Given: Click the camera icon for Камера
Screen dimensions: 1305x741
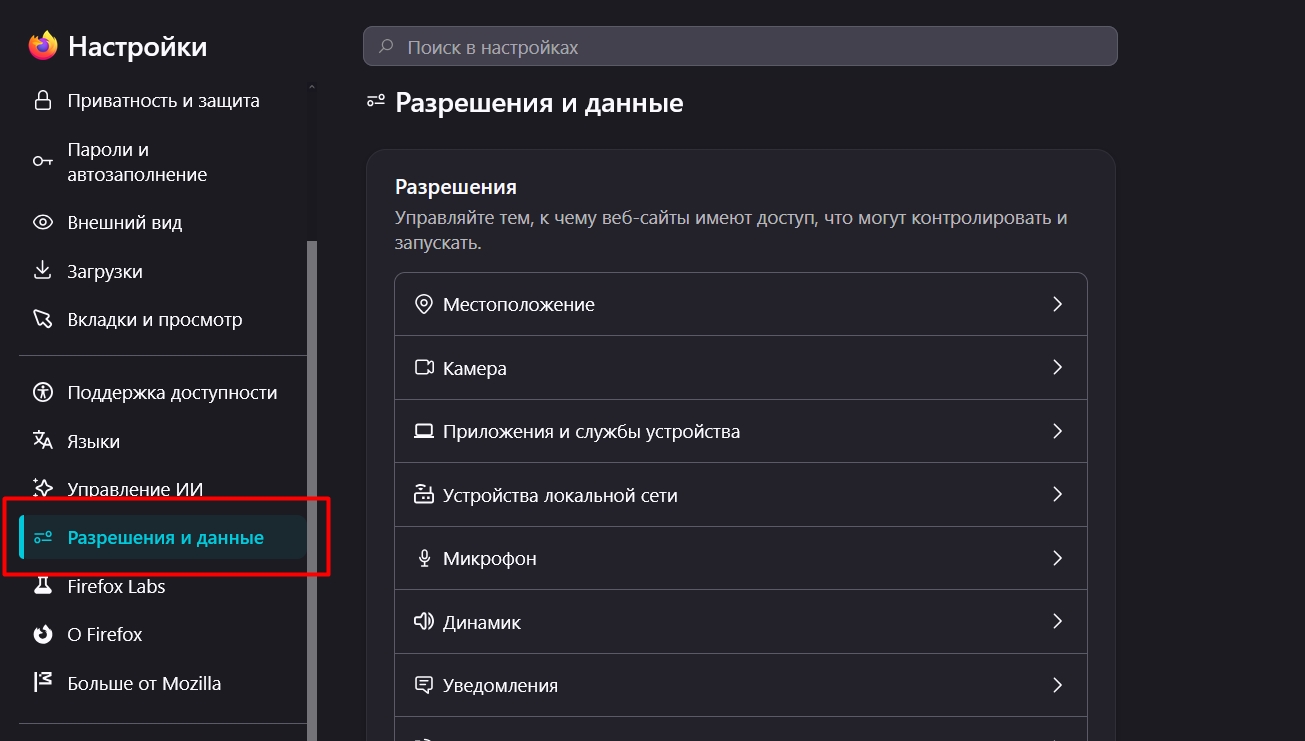Looking at the screenshot, I should (x=424, y=368).
